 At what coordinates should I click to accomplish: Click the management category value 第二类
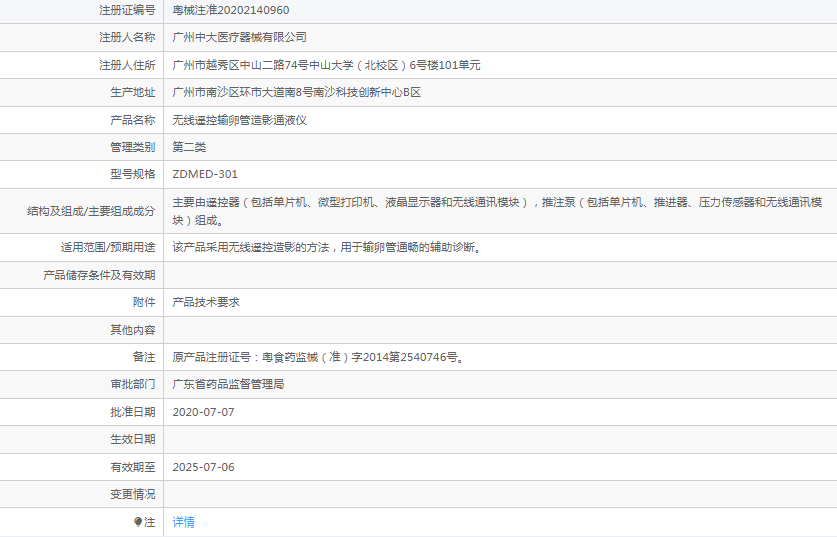[189, 147]
